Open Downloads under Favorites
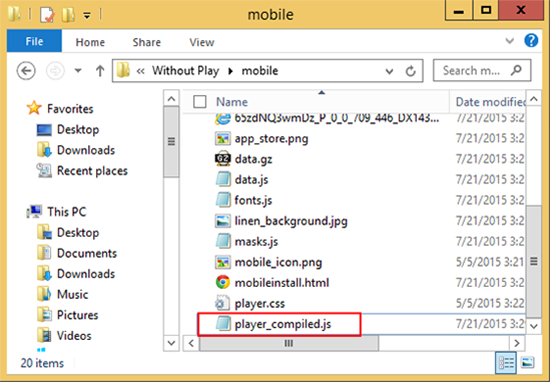 [x=86, y=150]
